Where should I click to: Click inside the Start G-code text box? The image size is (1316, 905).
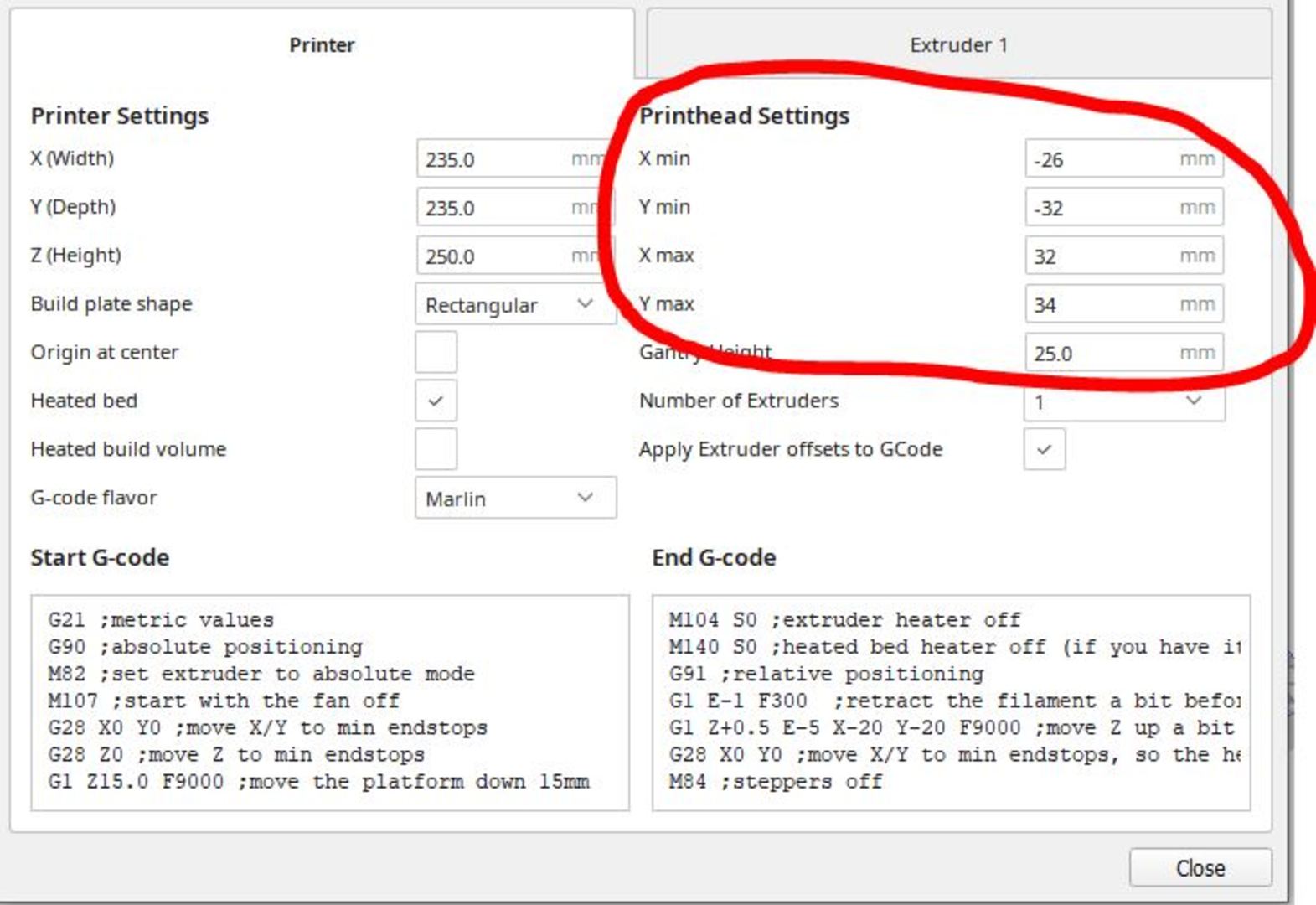tap(329, 702)
